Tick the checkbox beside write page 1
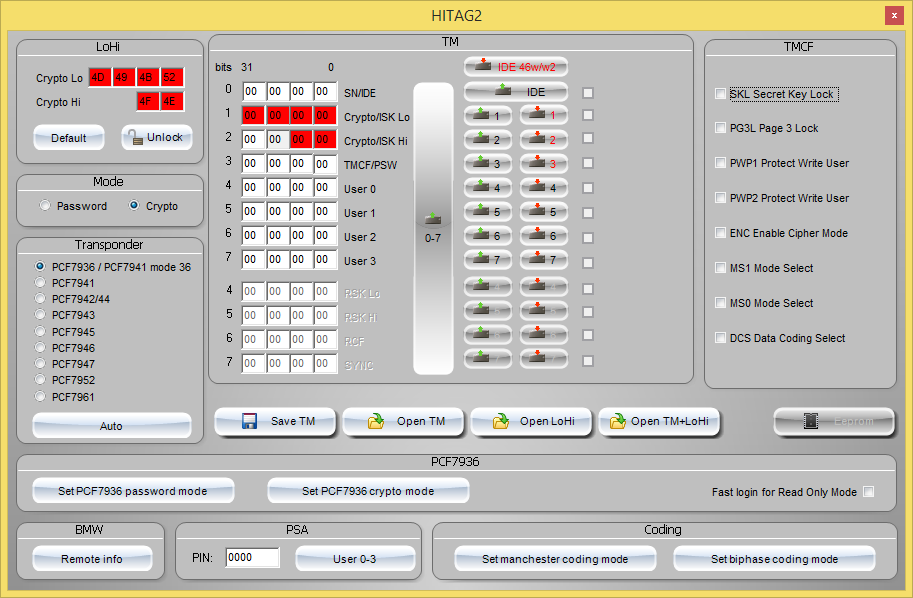The image size is (913, 598). click(588, 115)
